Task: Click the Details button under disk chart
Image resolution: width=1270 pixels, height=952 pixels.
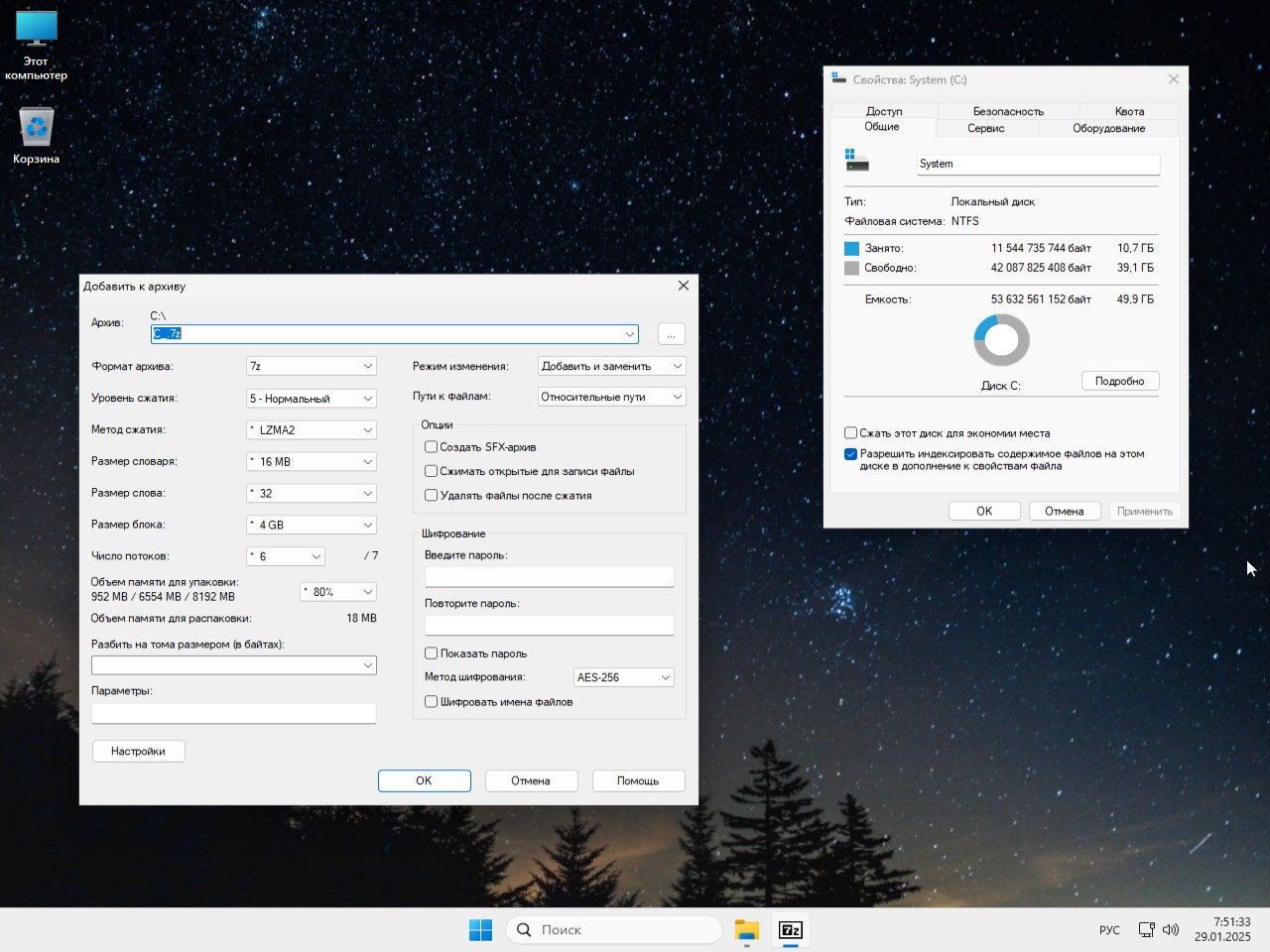Action: 1119,382
